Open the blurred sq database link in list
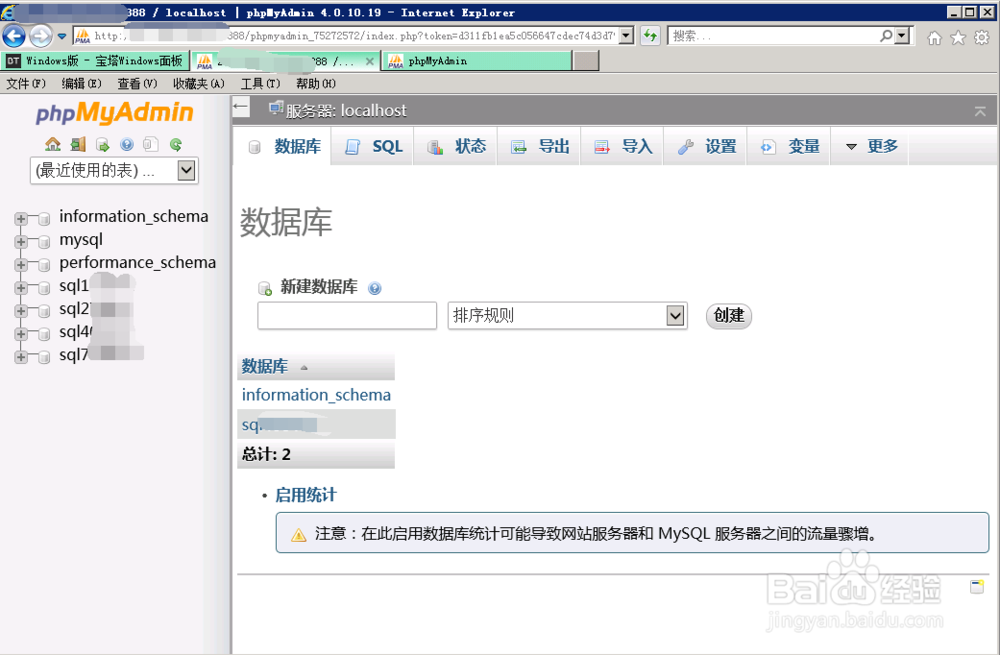 (279, 425)
